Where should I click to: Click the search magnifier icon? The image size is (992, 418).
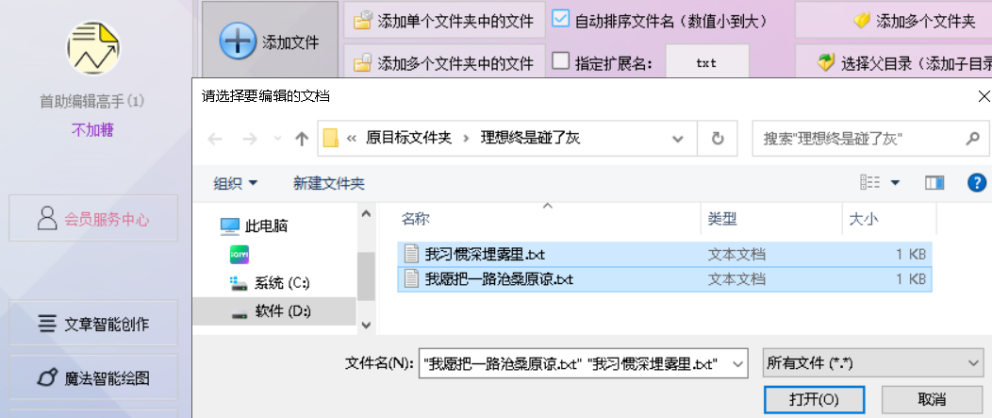point(974,138)
